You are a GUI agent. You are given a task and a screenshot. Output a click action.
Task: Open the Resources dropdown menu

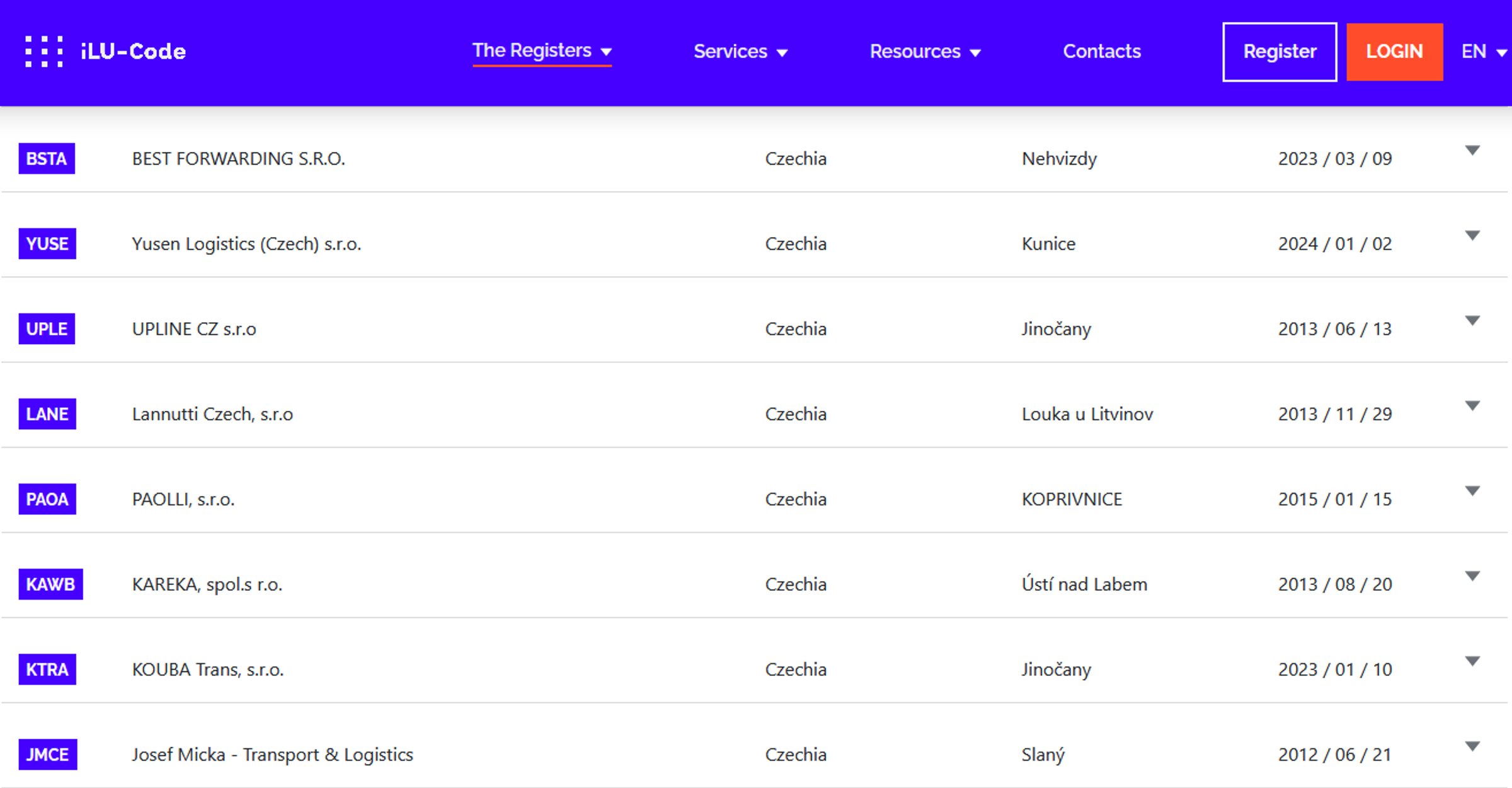pyautogui.click(x=925, y=52)
